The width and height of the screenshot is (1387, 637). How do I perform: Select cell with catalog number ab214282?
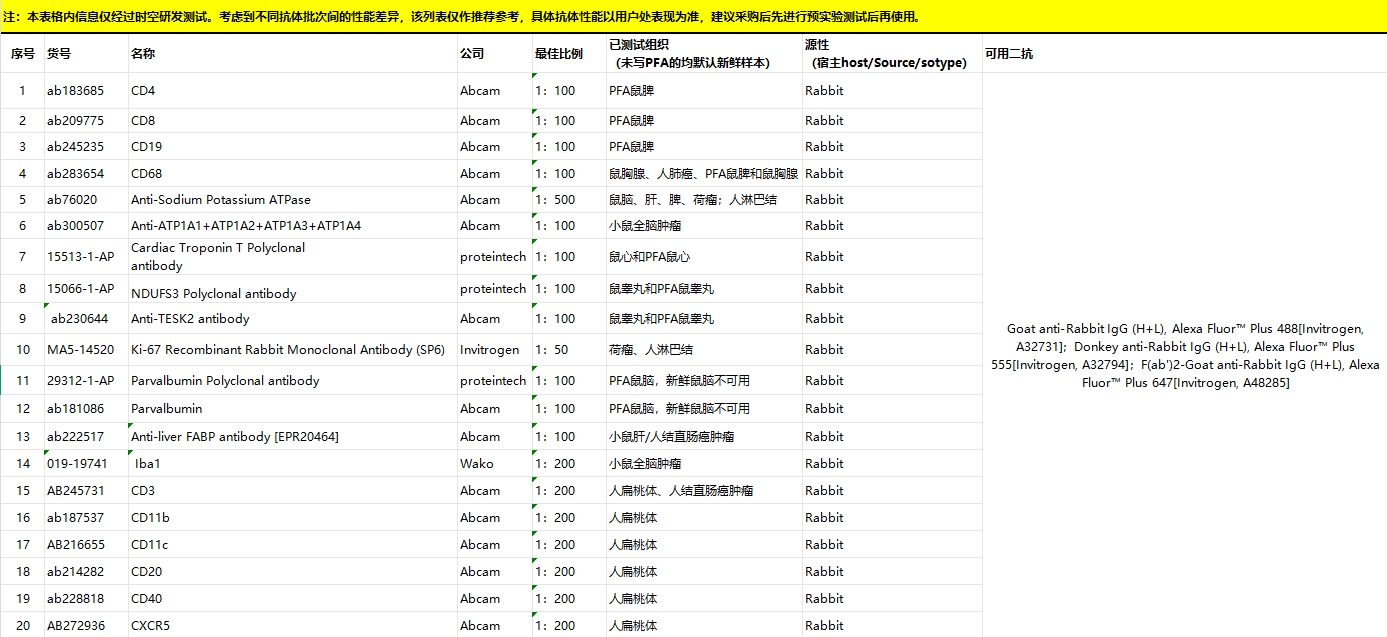pyautogui.click(x=86, y=571)
